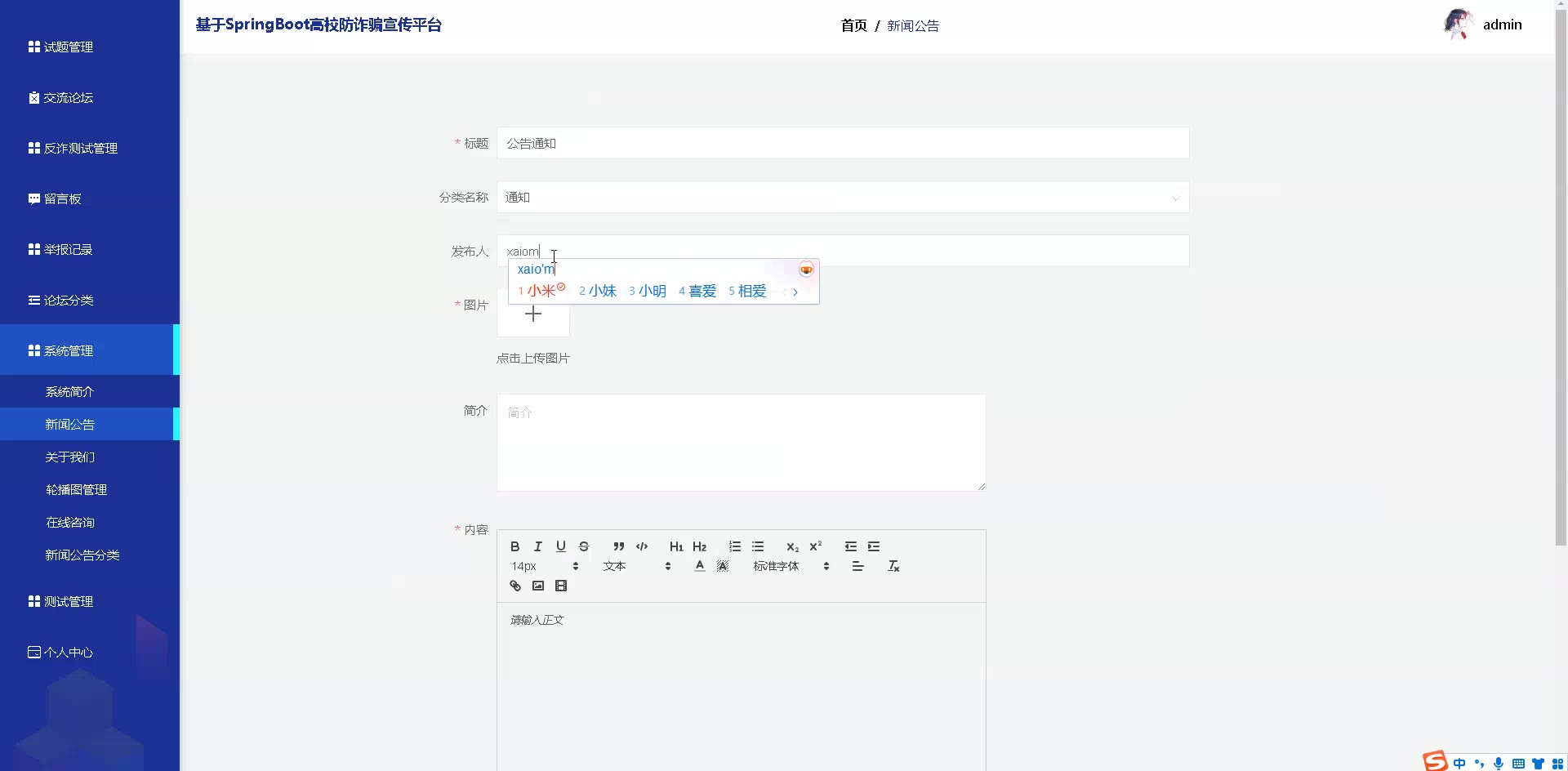Expand the 分类名称 category dropdown

[842, 198]
